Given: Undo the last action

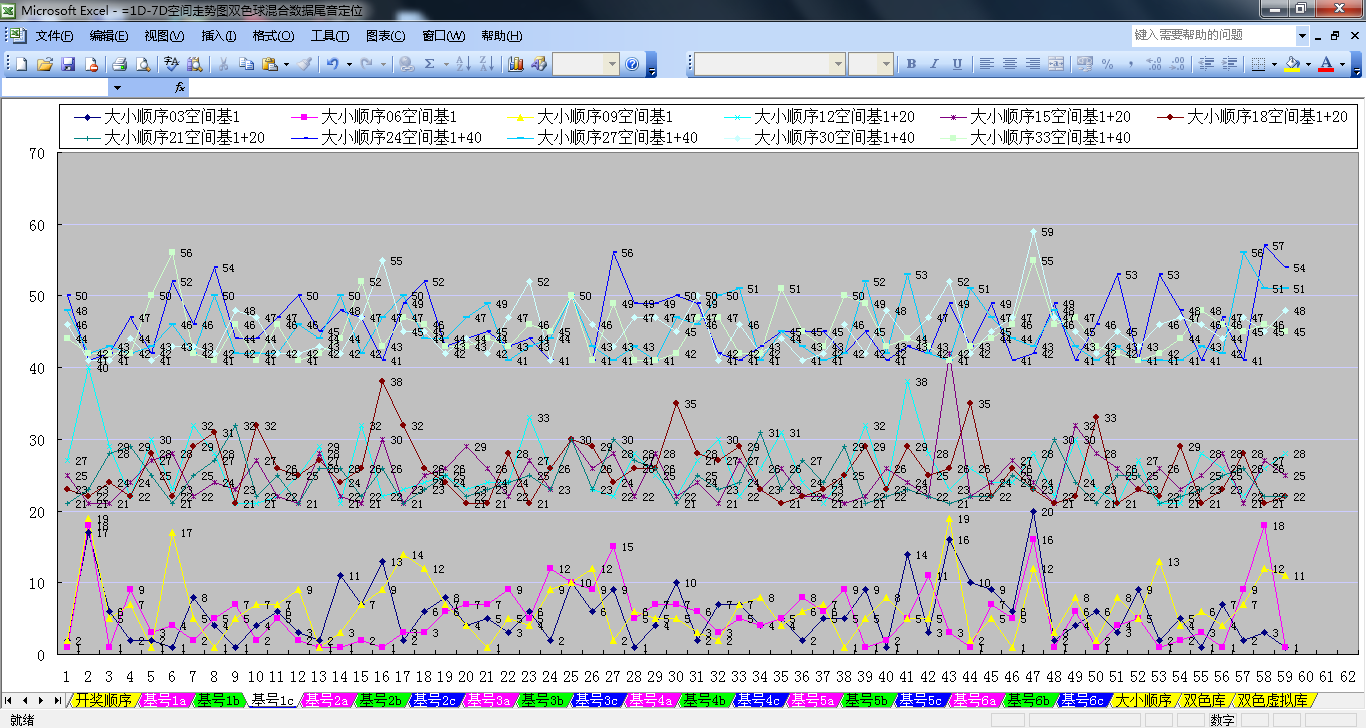Looking at the screenshot, I should 332,64.
